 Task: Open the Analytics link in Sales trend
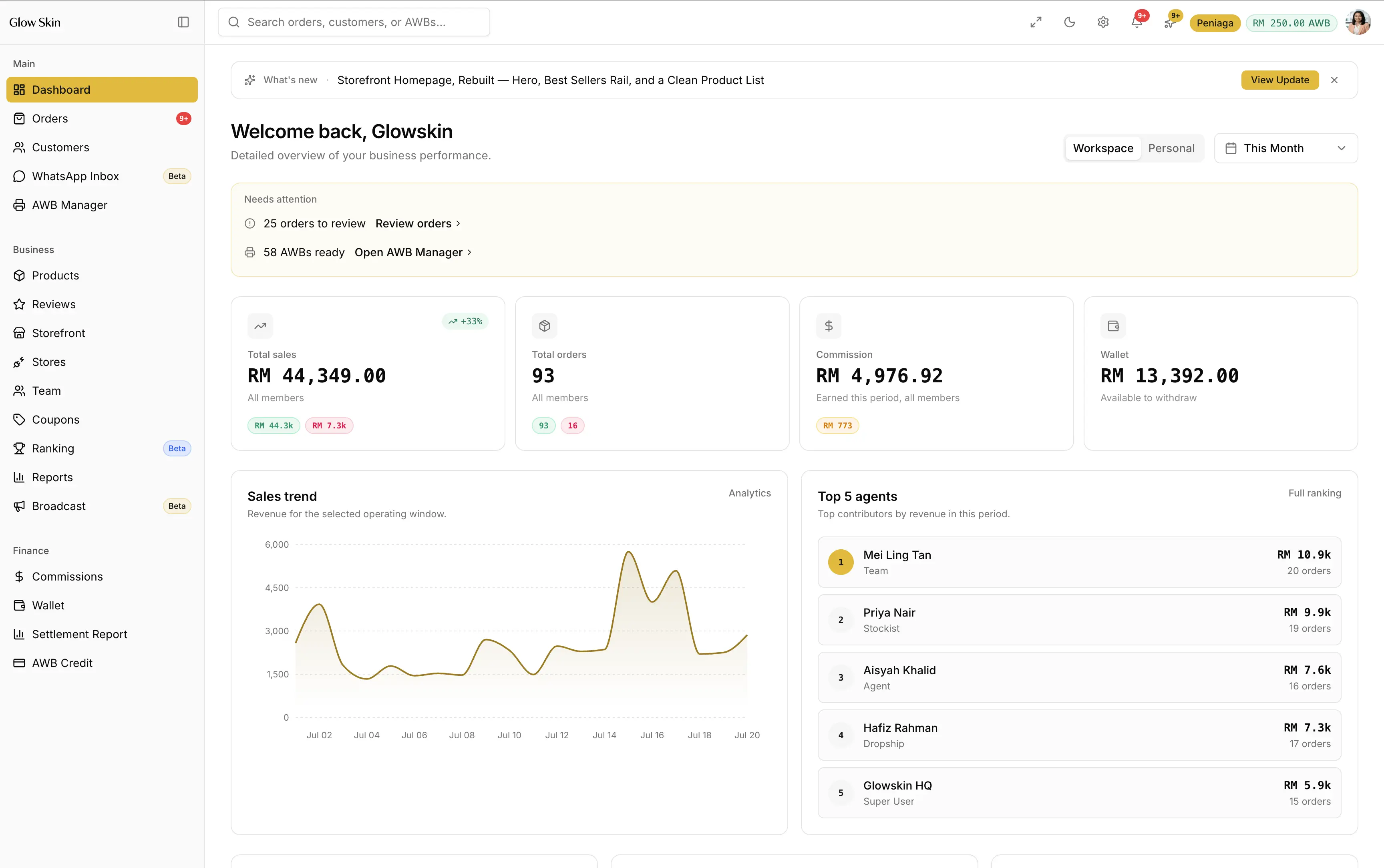coord(750,493)
